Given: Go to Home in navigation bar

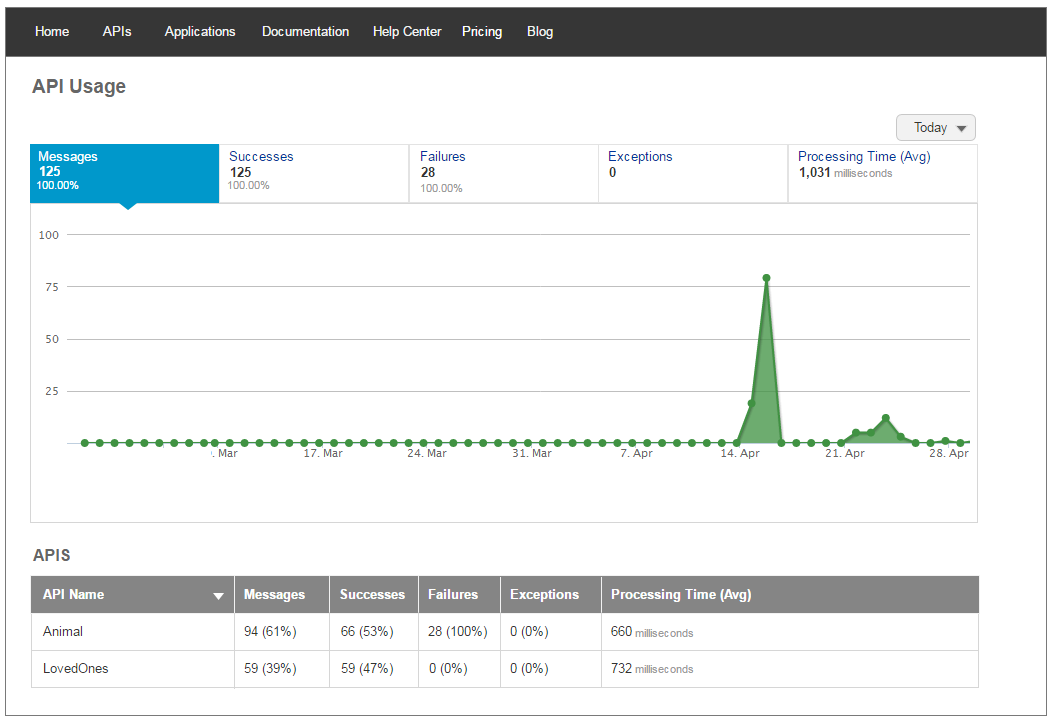Looking at the screenshot, I should coord(52,31).
